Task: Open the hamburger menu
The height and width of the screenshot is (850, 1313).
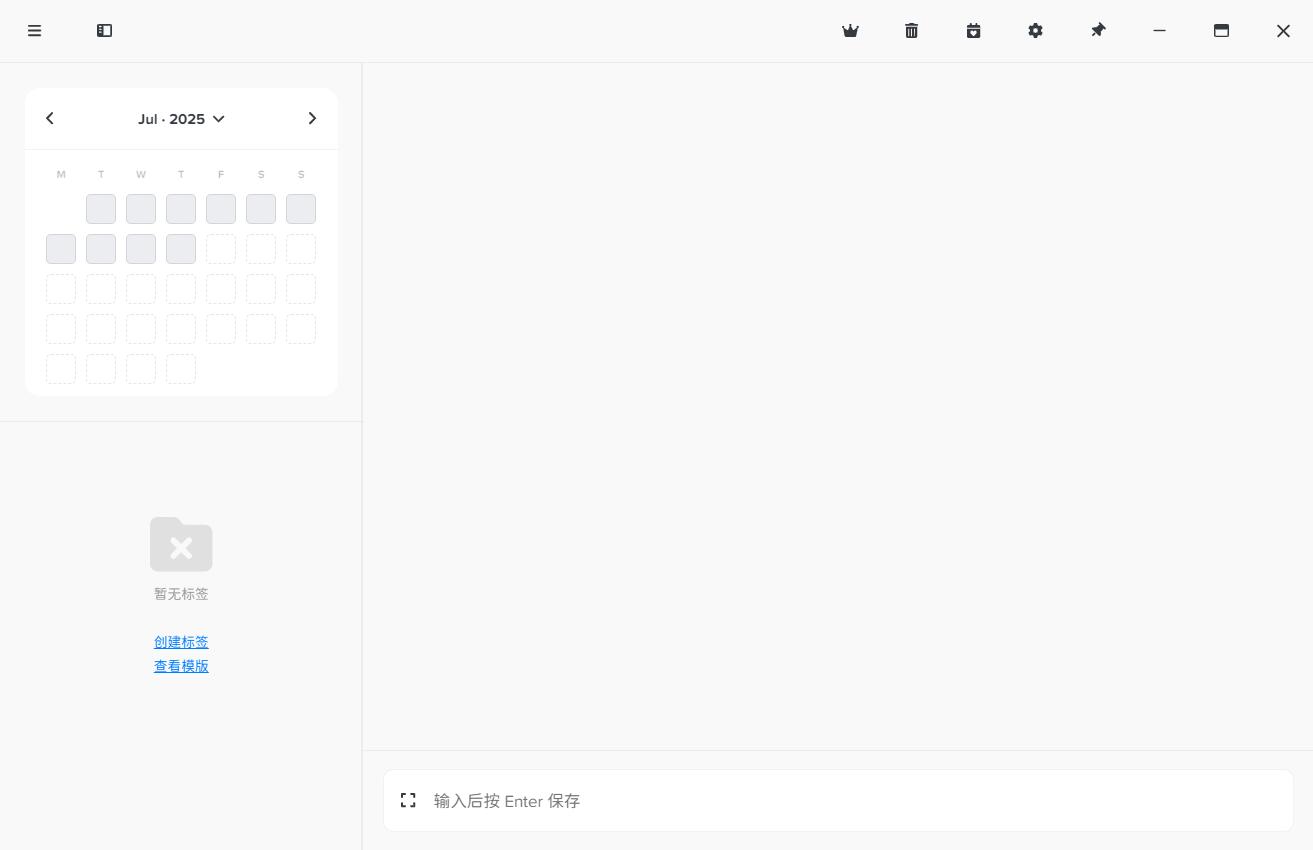Action: (x=34, y=31)
